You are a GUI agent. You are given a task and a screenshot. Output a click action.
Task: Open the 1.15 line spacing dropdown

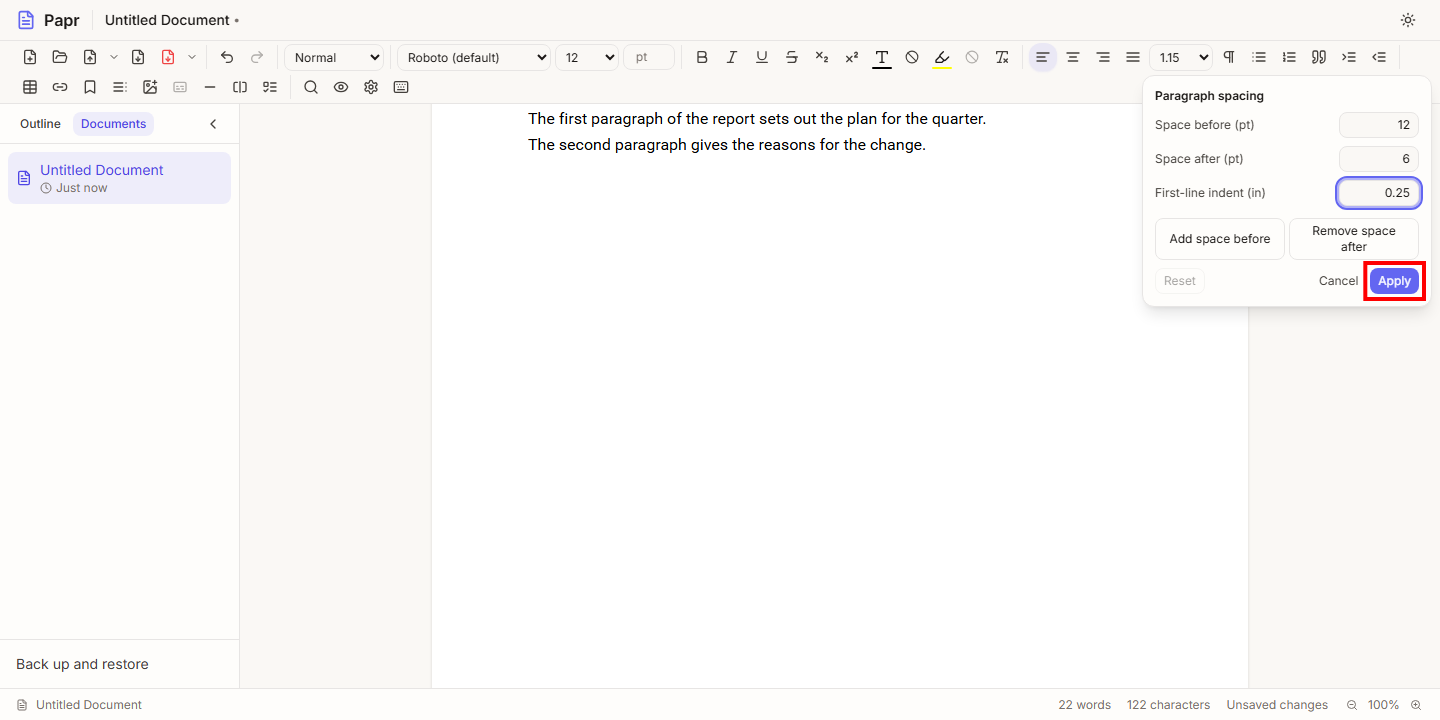coord(1181,57)
